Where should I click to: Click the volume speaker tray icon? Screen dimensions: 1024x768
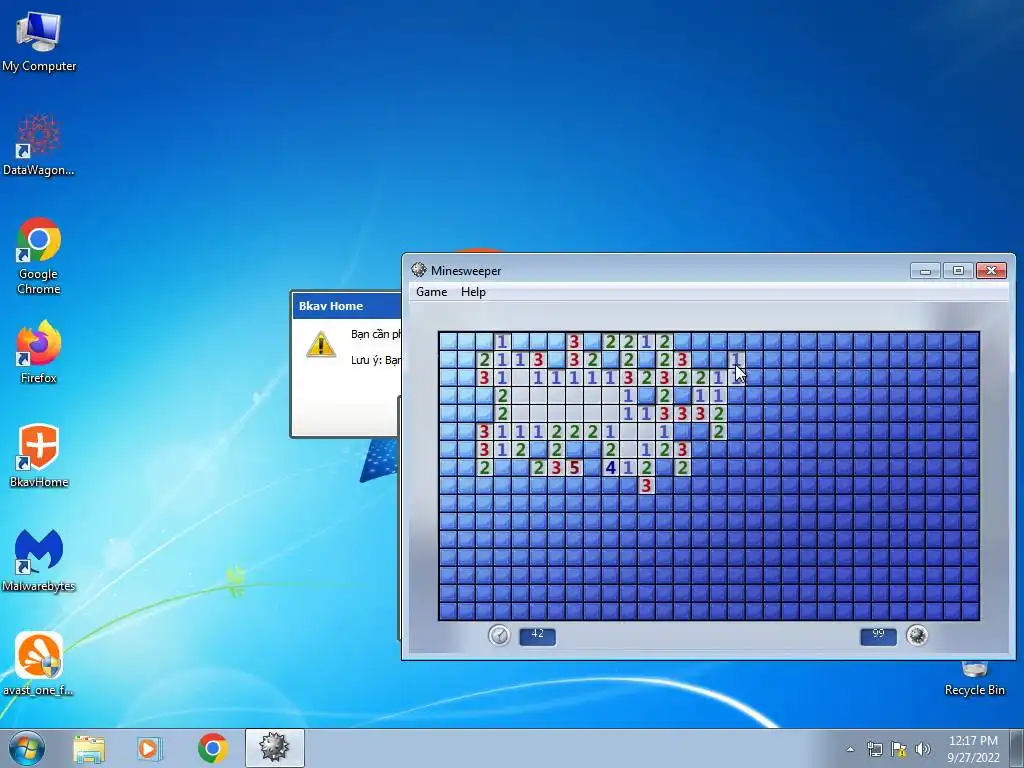pyautogui.click(x=923, y=749)
